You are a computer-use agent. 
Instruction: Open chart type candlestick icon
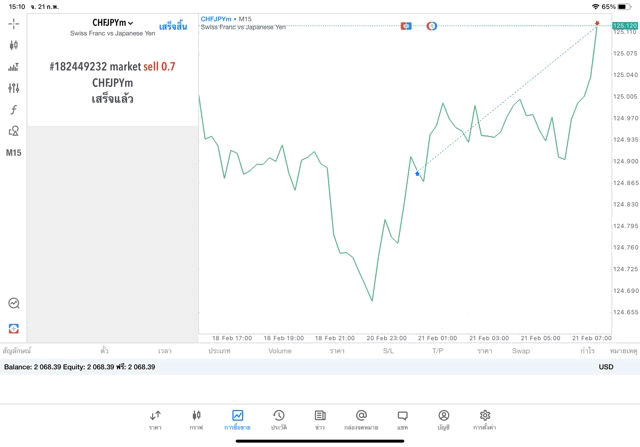tap(13, 45)
